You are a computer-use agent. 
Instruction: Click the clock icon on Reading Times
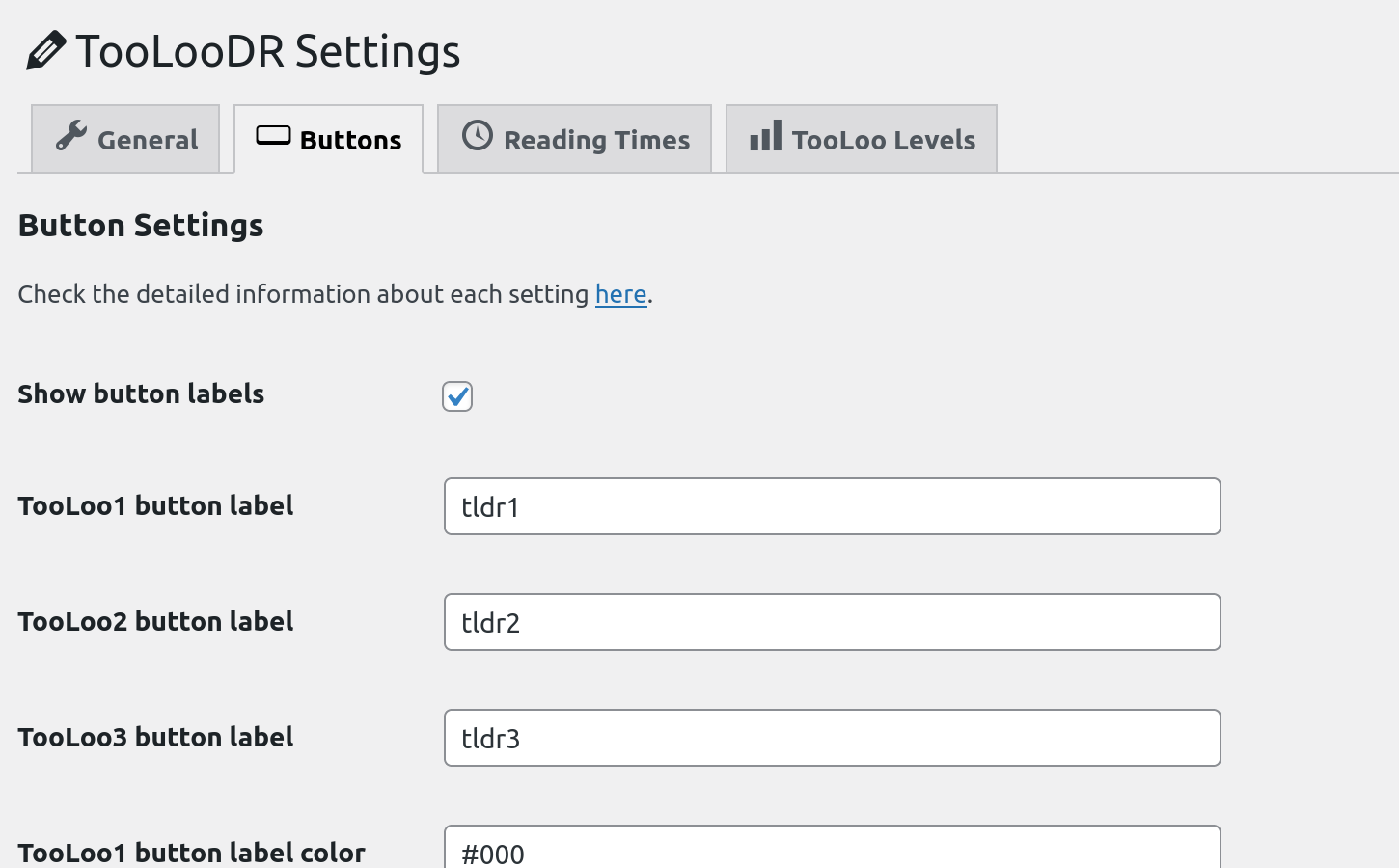(477, 136)
